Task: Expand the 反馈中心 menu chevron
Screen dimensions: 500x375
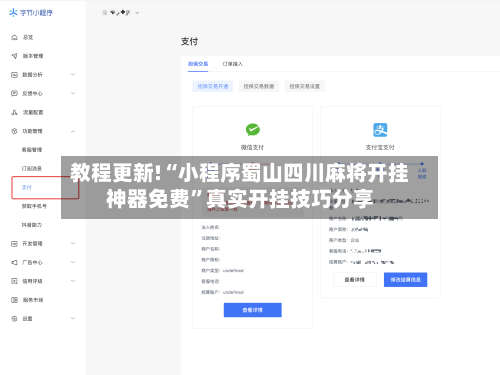Action: (73, 93)
